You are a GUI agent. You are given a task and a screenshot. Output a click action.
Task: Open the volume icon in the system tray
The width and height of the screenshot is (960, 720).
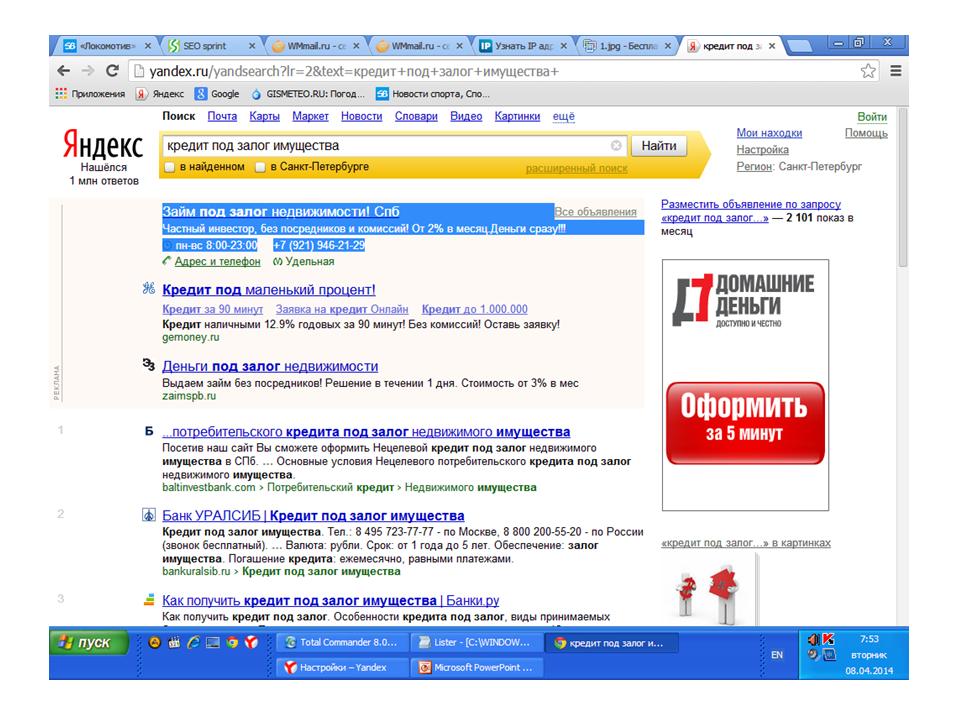click(814, 639)
